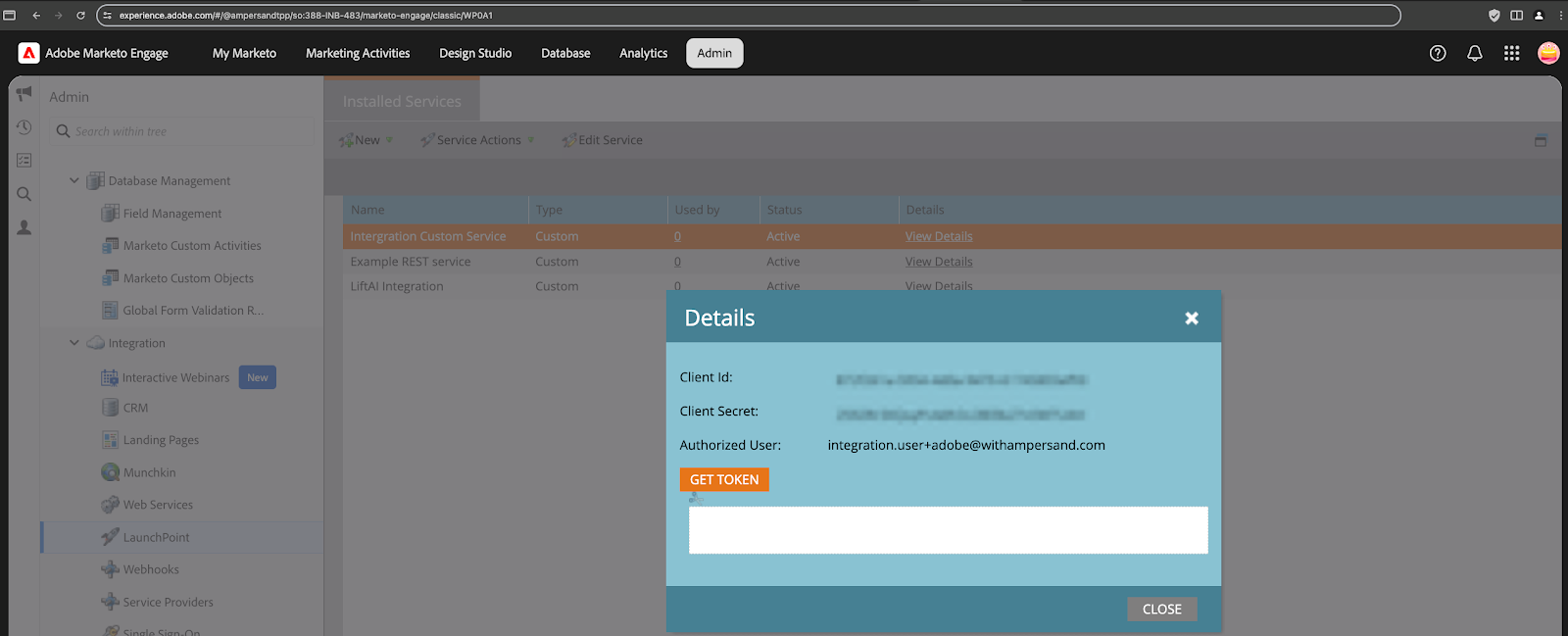Click the empty token text box
This screenshot has width=1568, height=636.
coord(949,530)
